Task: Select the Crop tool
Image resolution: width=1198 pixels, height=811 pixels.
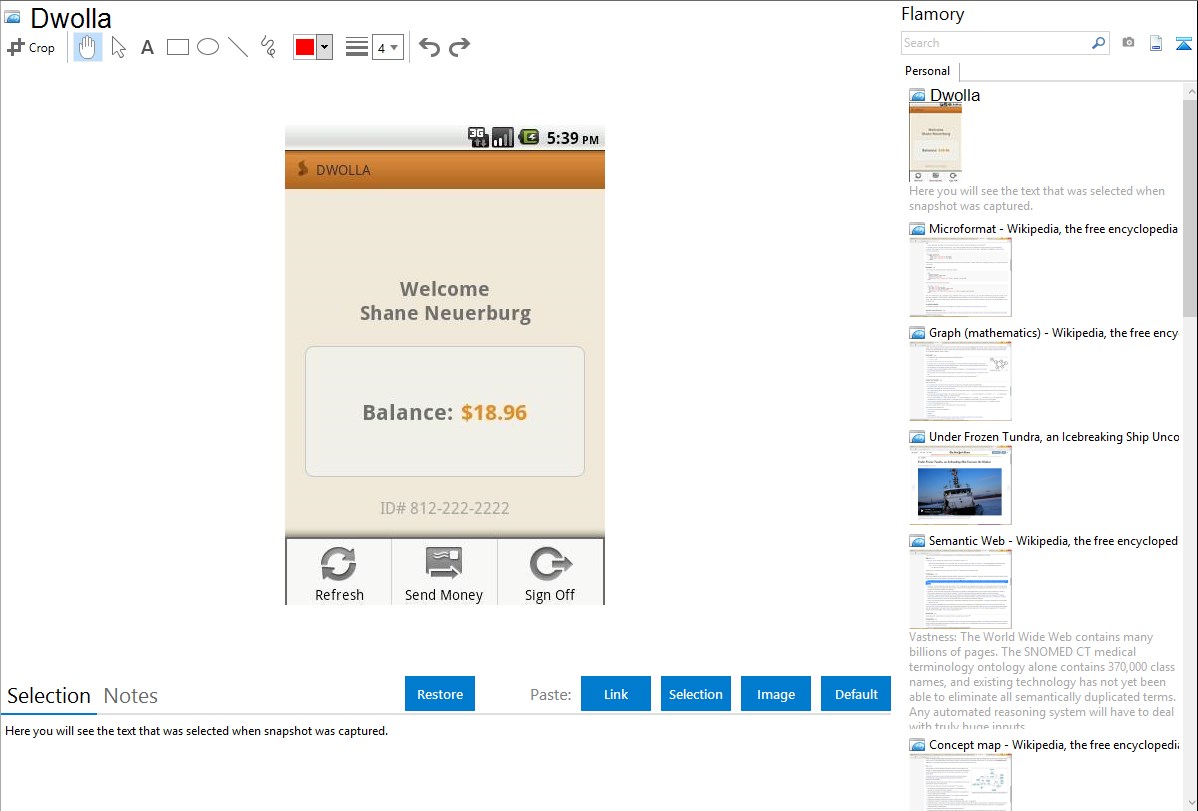Action: pos(31,47)
